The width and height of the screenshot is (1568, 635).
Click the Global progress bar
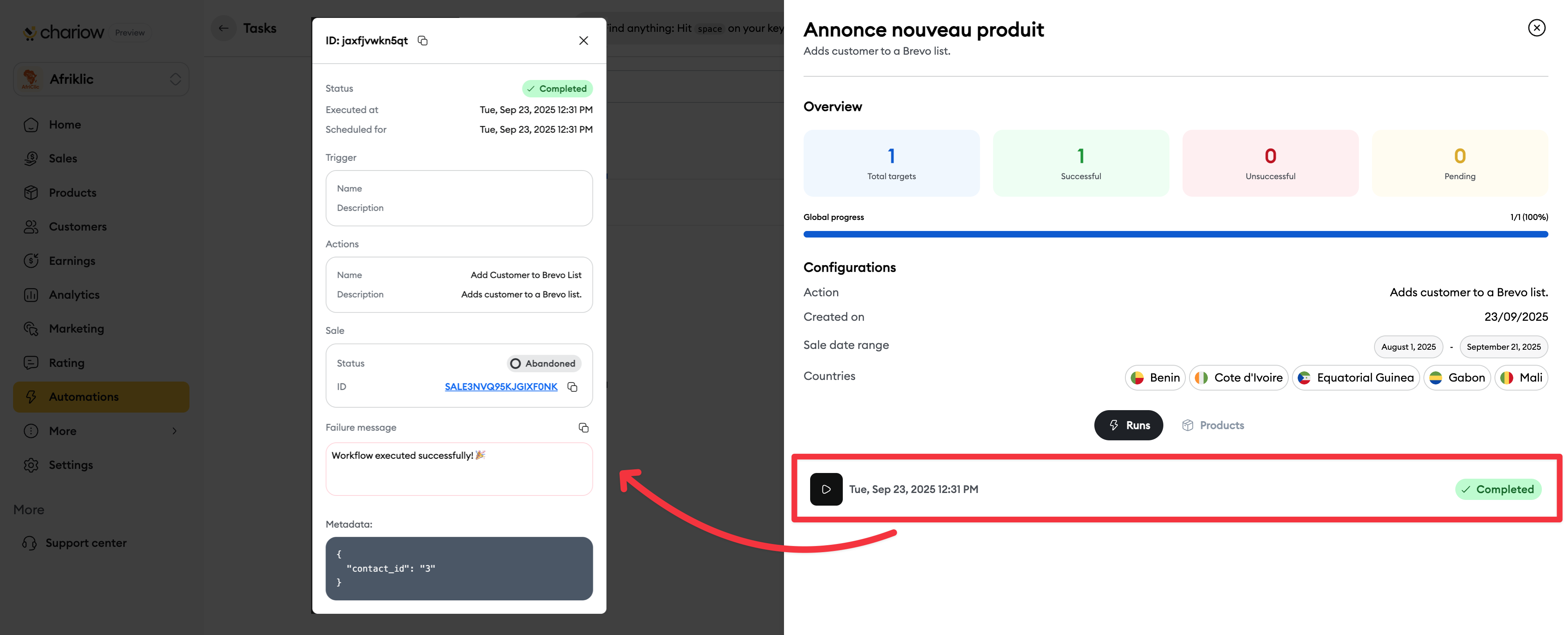tap(1176, 234)
